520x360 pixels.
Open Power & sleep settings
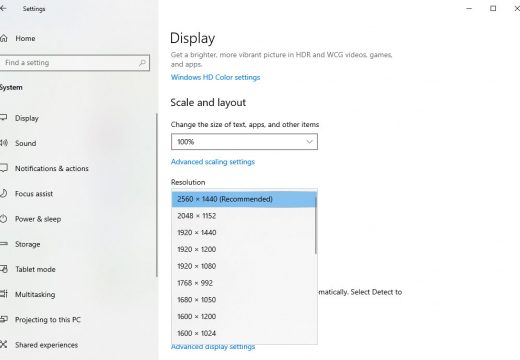pyautogui.click(x=38, y=219)
